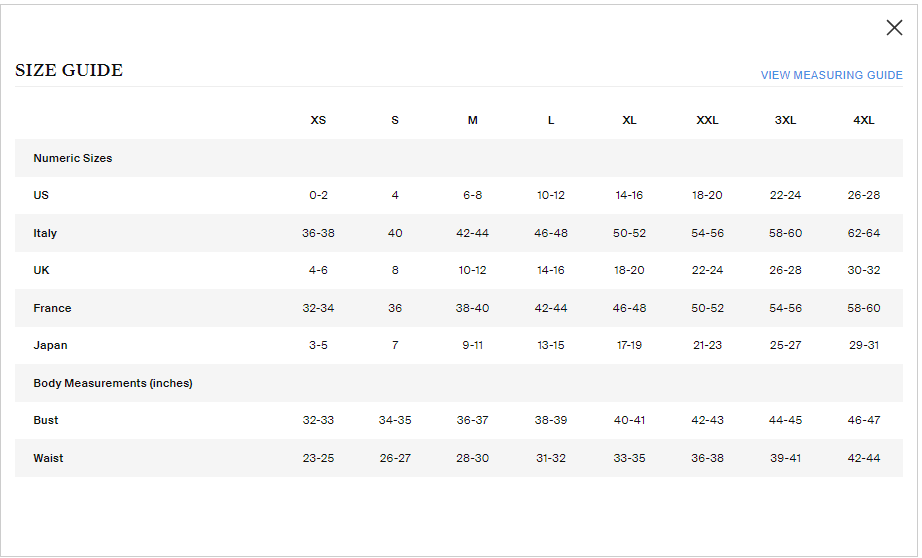Select the France row label
922x558 pixels.
[52, 308]
